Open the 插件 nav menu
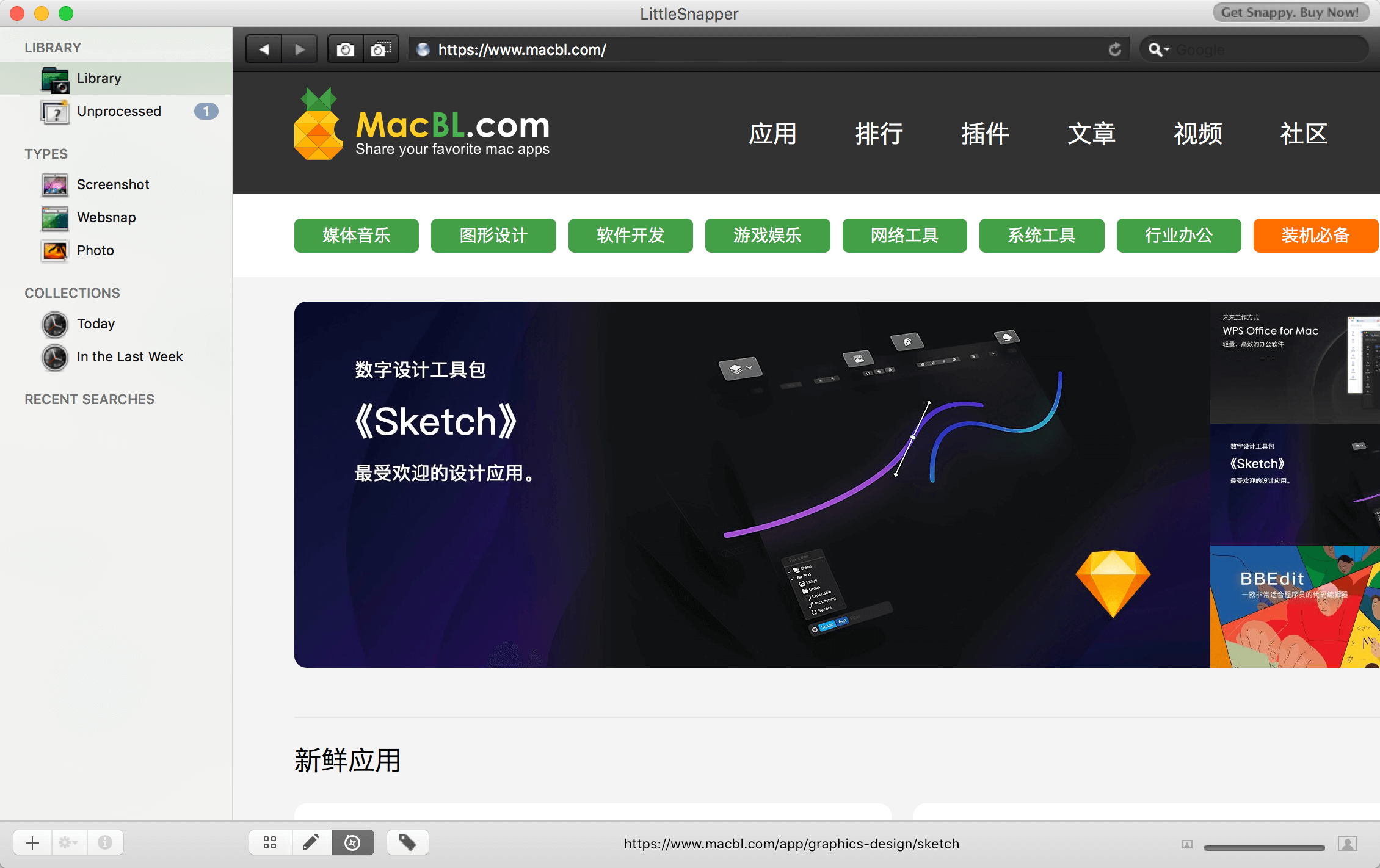The width and height of the screenshot is (1380, 868). pyautogui.click(x=985, y=134)
